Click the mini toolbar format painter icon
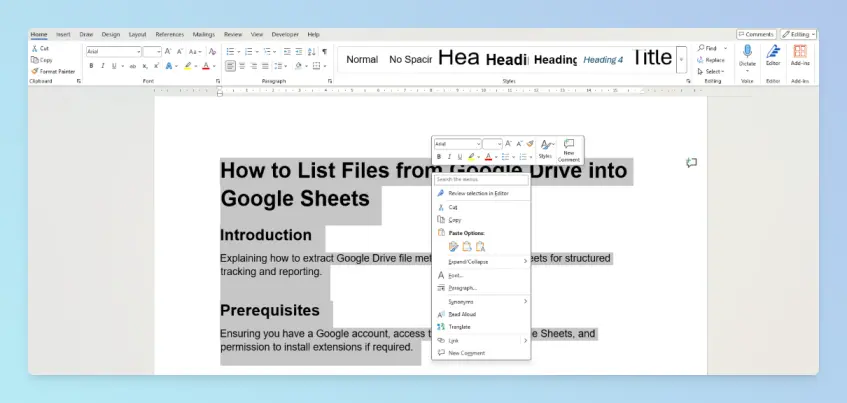The width and height of the screenshot is (847, 403). click(530, 144)
